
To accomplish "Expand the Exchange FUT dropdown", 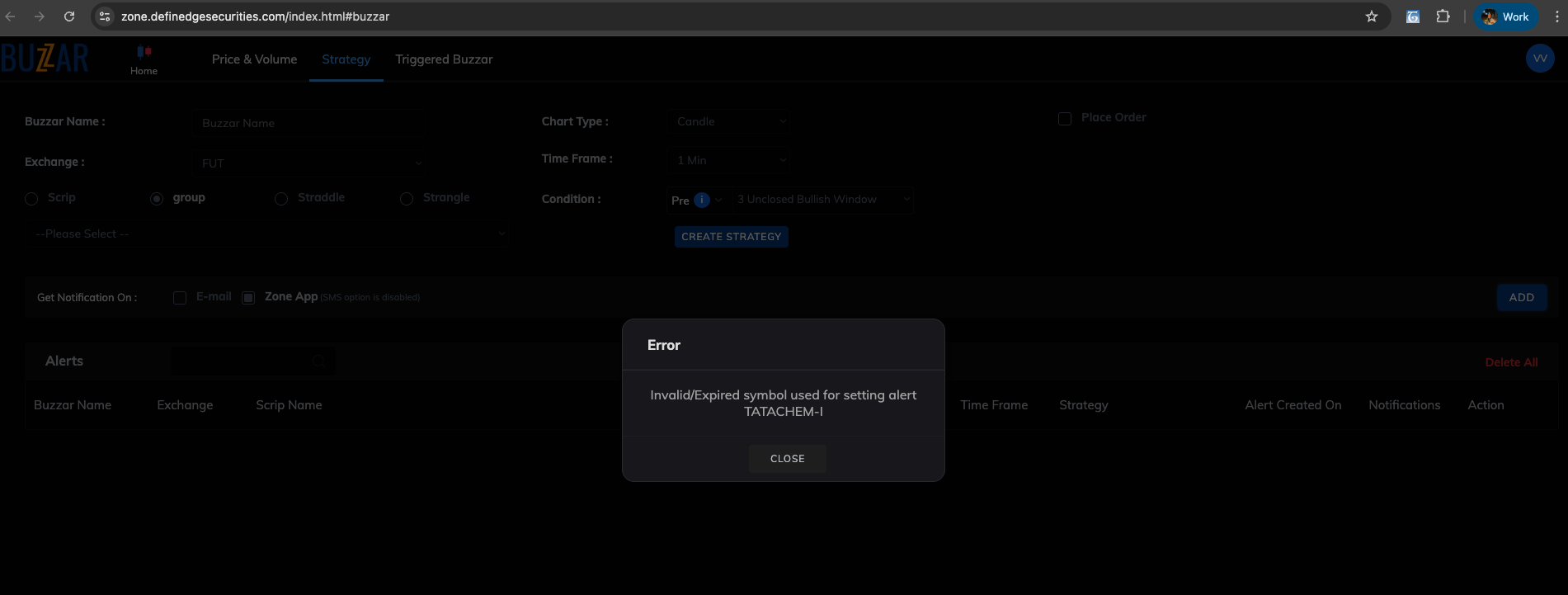I will coord(310,163).
